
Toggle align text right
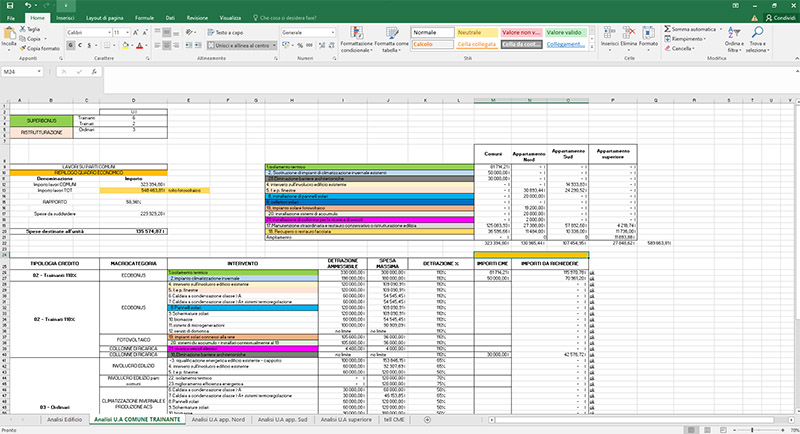(176, 45)
